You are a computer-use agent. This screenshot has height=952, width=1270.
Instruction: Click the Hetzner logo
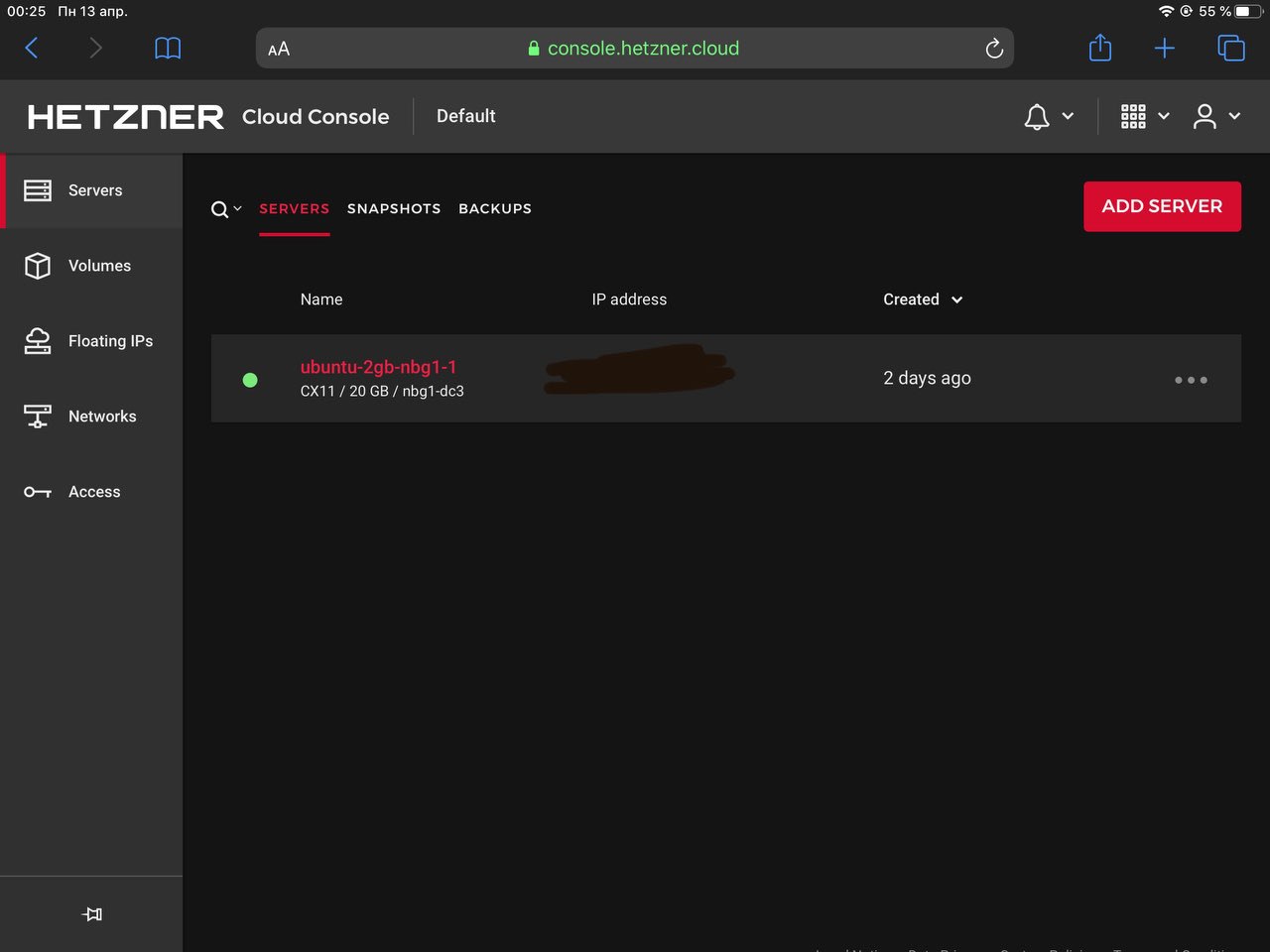pyautogui.click(x=125, y=117)
